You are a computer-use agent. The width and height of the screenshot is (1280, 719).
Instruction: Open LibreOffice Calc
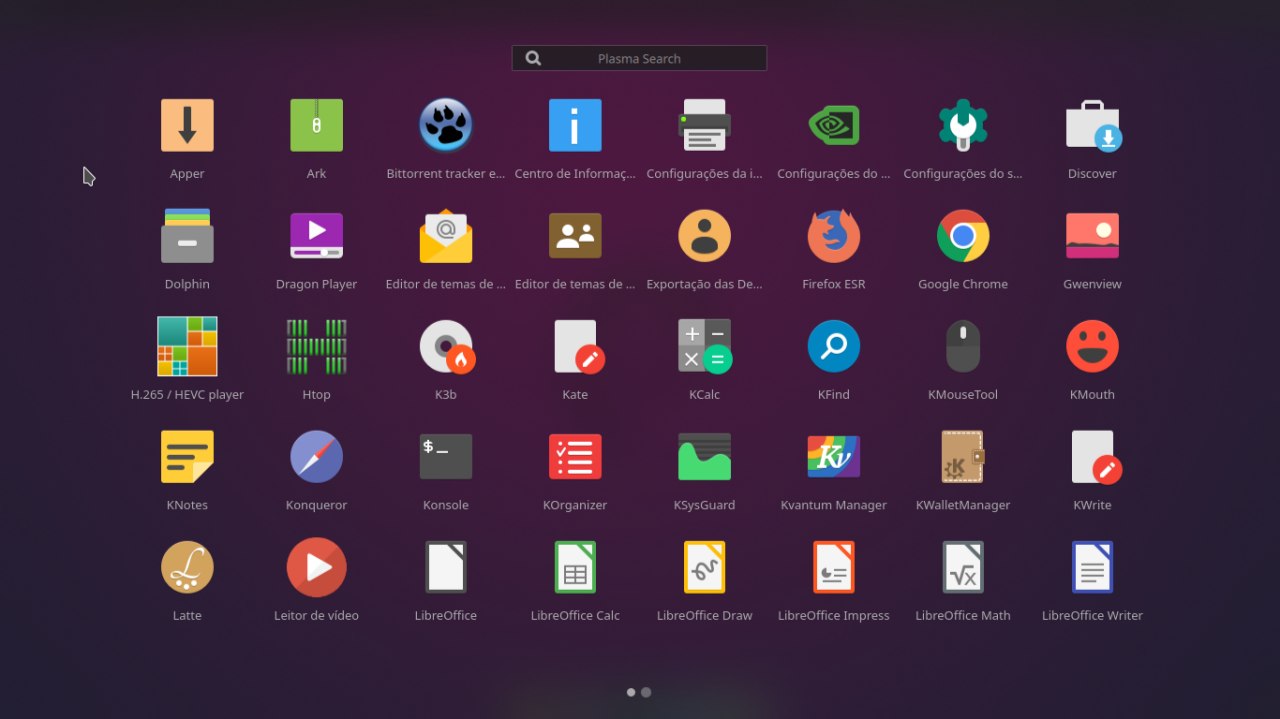click(x=575, y=567)
